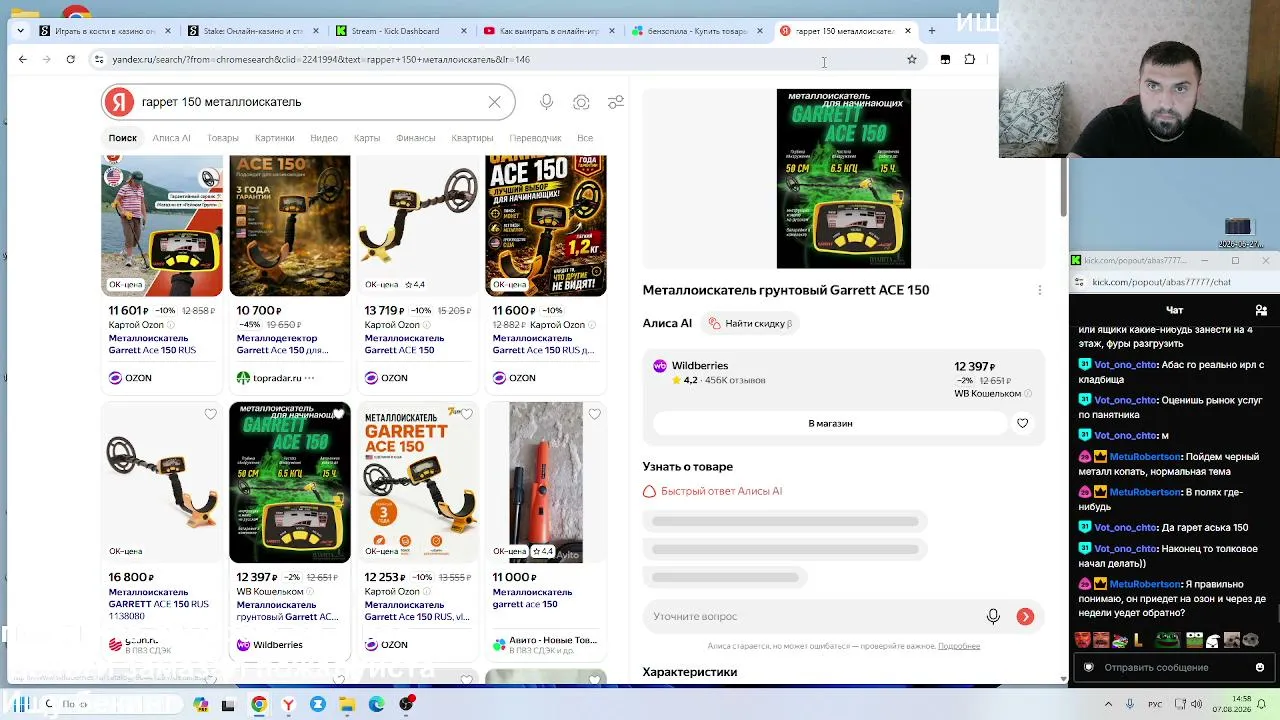
Task: Favorite the 12 253 ₽ Garrett ACE 150 listing
Action: (466, 414)
